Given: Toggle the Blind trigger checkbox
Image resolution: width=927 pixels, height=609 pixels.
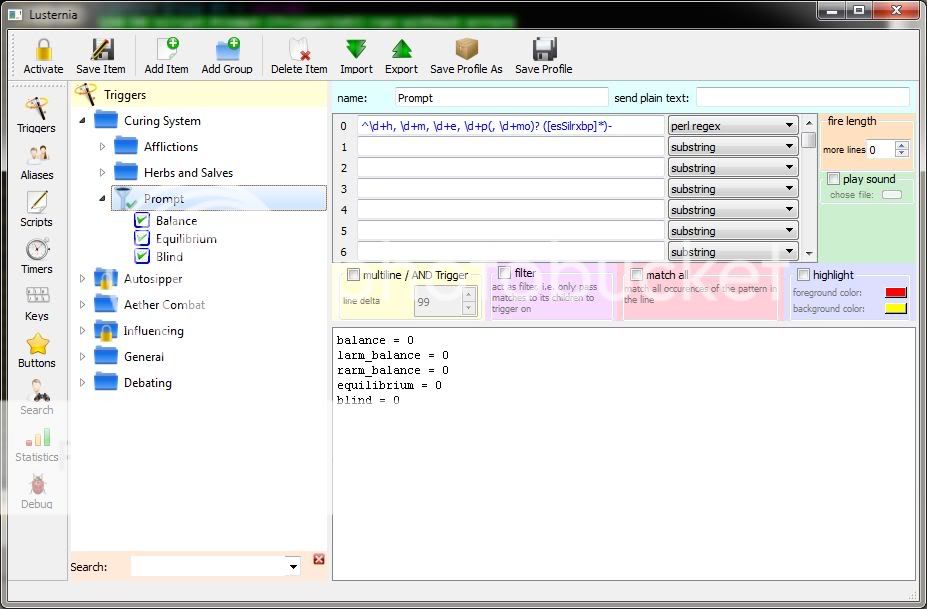Looking at the screenshot, I should (x=142, y=256).
